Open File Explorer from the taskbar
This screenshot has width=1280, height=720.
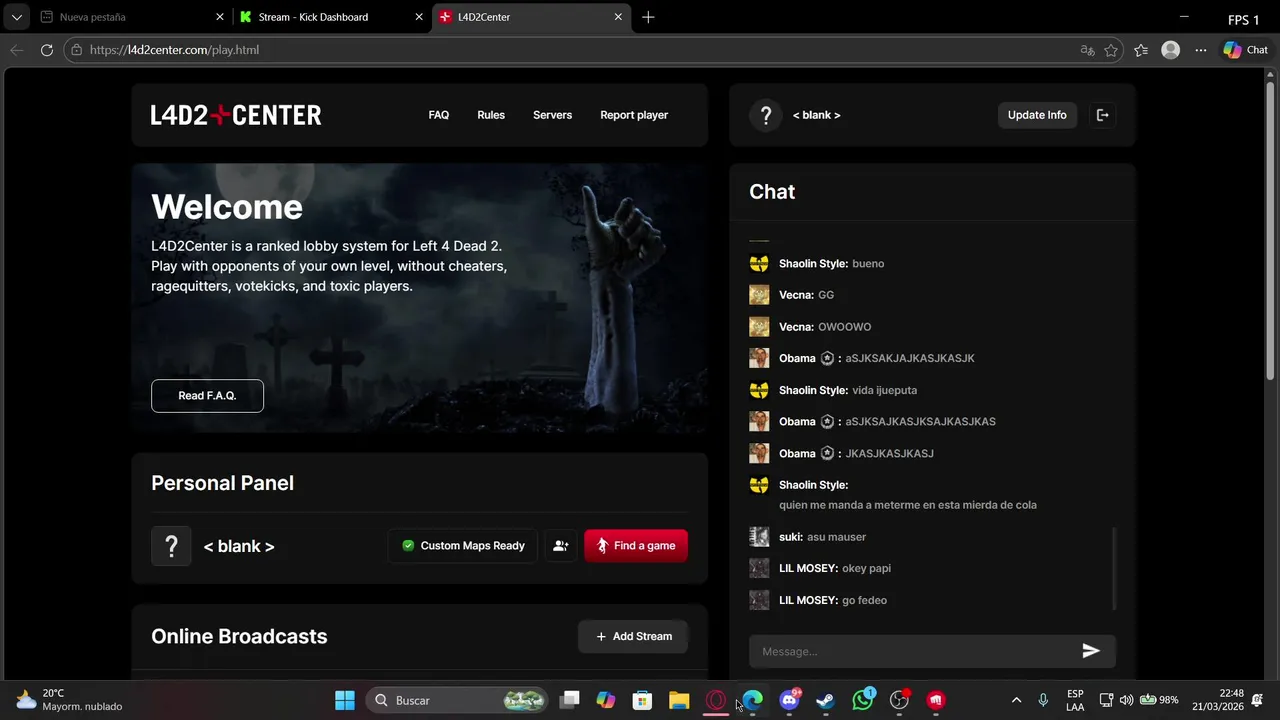[x=679, y=700]
